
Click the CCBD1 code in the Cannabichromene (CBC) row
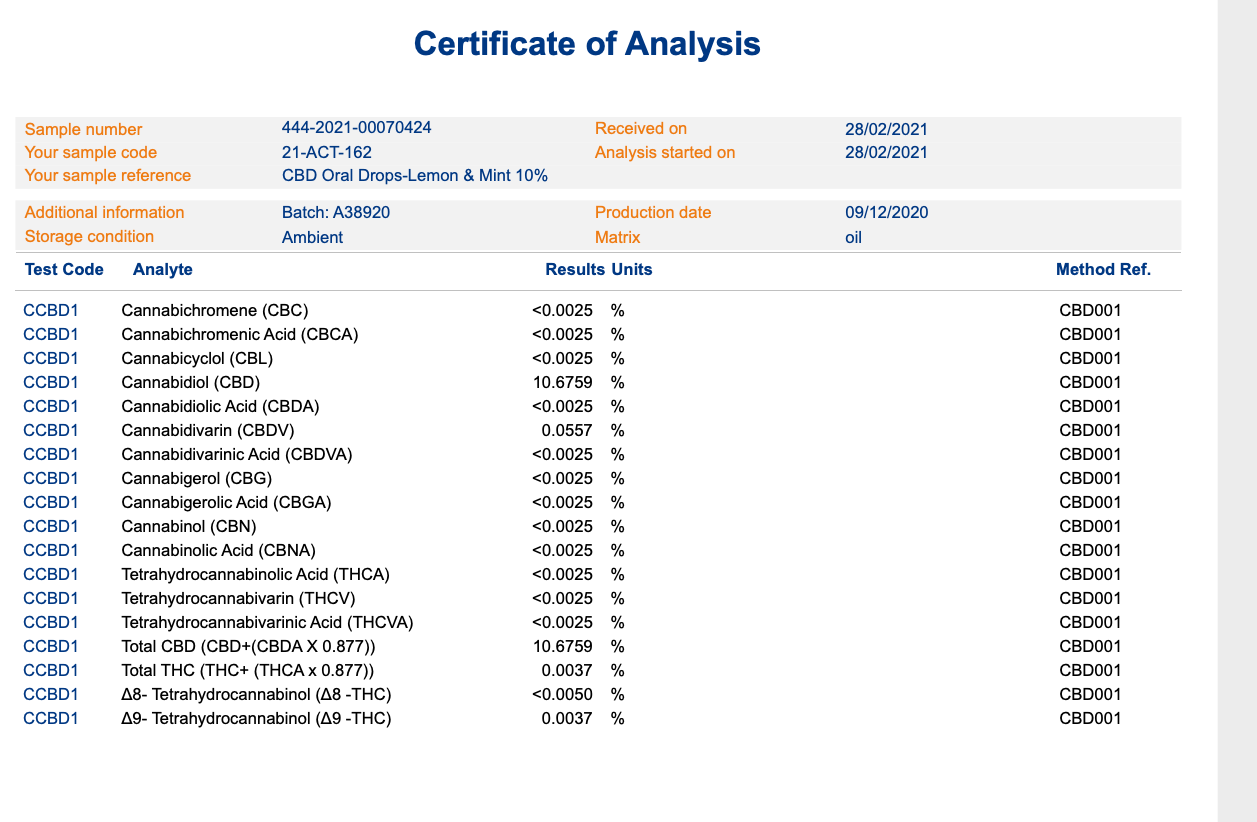point(50,310)
